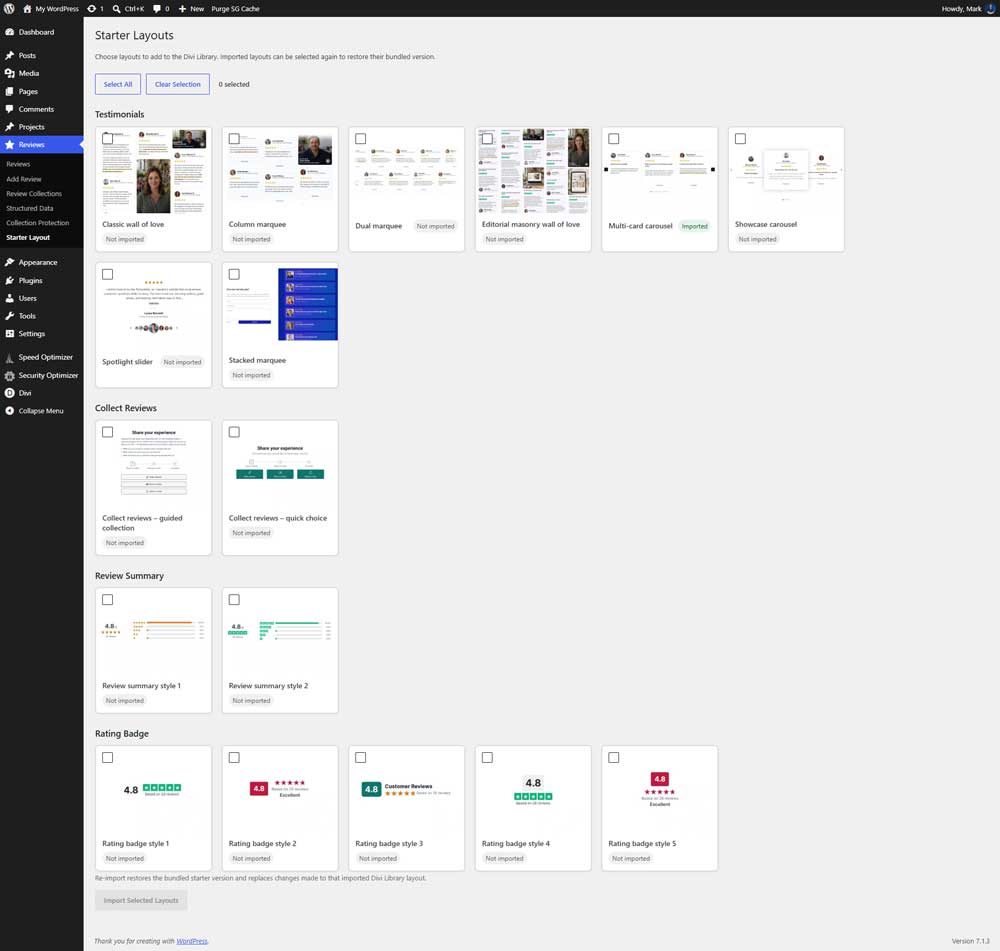Viewport: 1000px width, 951px height.
Task: Click the Multi-card carousel preview thumbnail
Action: (659, 172)
